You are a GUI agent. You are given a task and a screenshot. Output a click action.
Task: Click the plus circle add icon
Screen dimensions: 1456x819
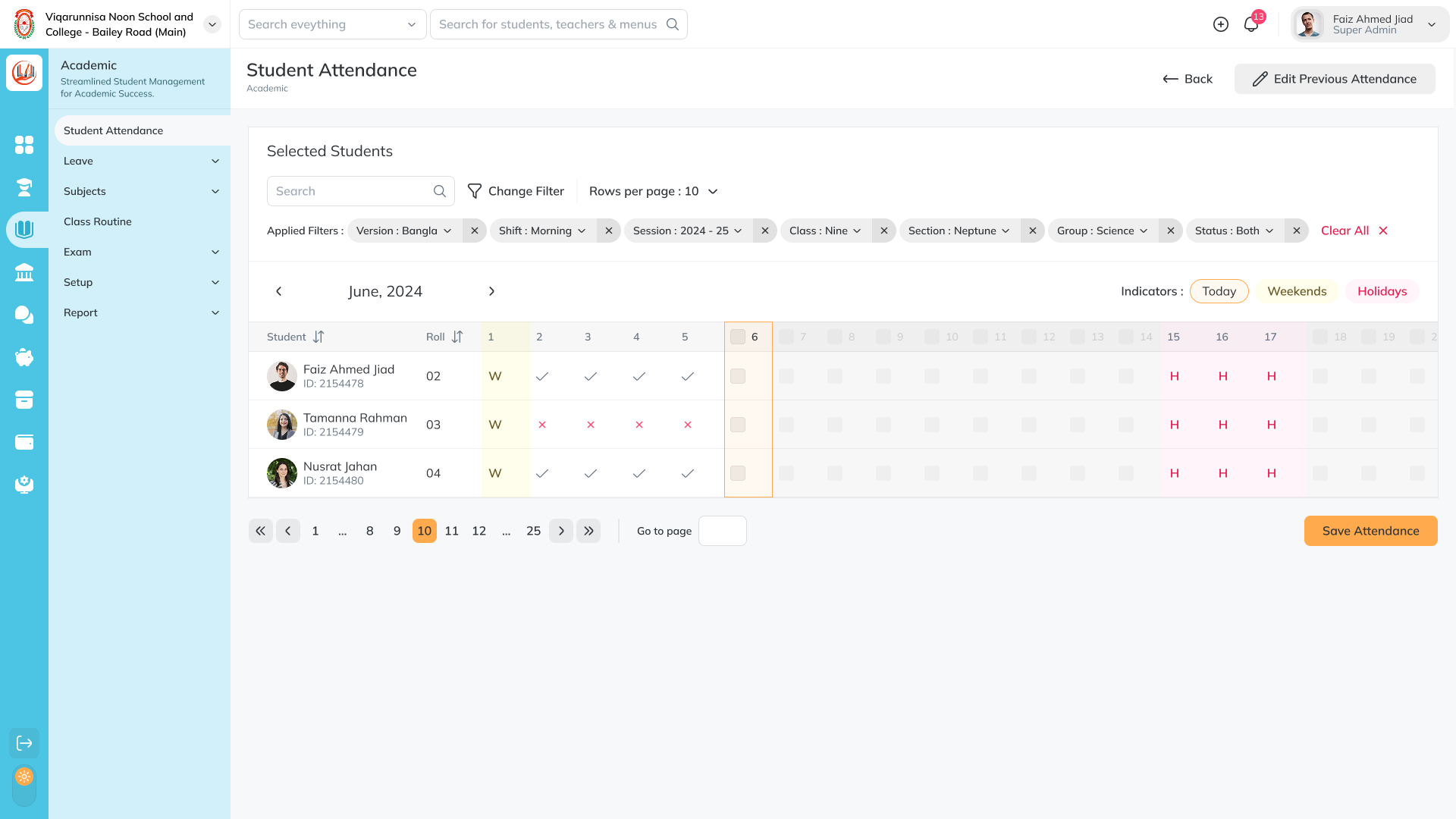(x=1220, y=24)
